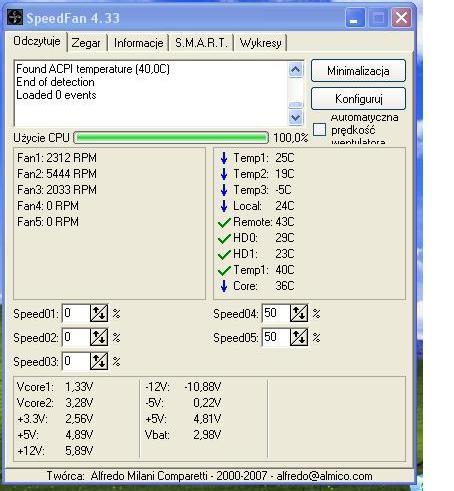This screenshot has width=454, height=491.
Task: Click the Speed05 value field showing 50
Action: (x=276, y=337)
